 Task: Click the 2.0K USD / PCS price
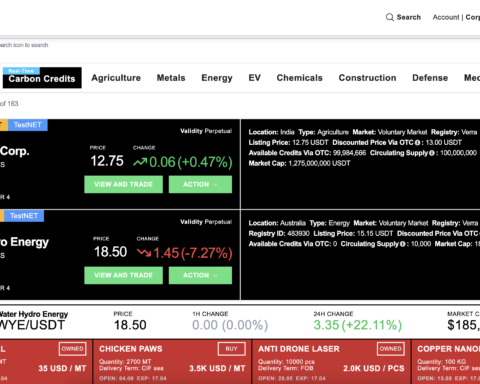374,368
